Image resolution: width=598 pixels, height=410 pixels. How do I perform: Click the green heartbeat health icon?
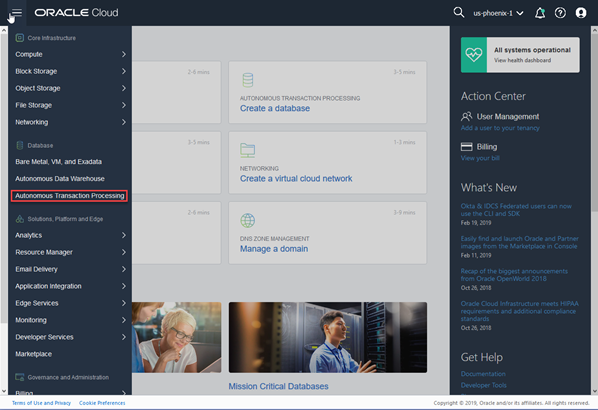(474, 55)
